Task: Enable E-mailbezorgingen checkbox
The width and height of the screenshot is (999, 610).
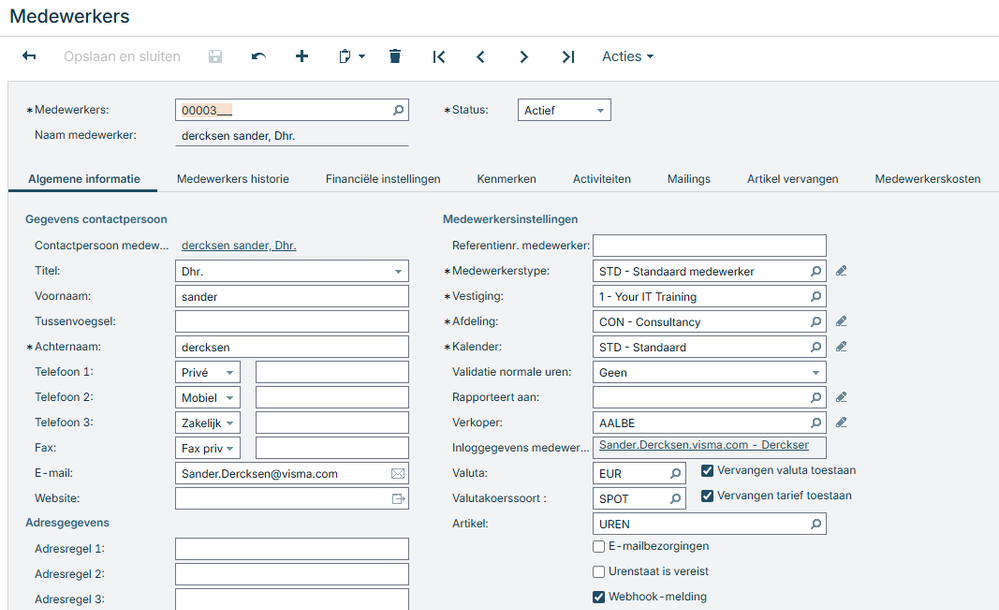Action: click(599, 547)
